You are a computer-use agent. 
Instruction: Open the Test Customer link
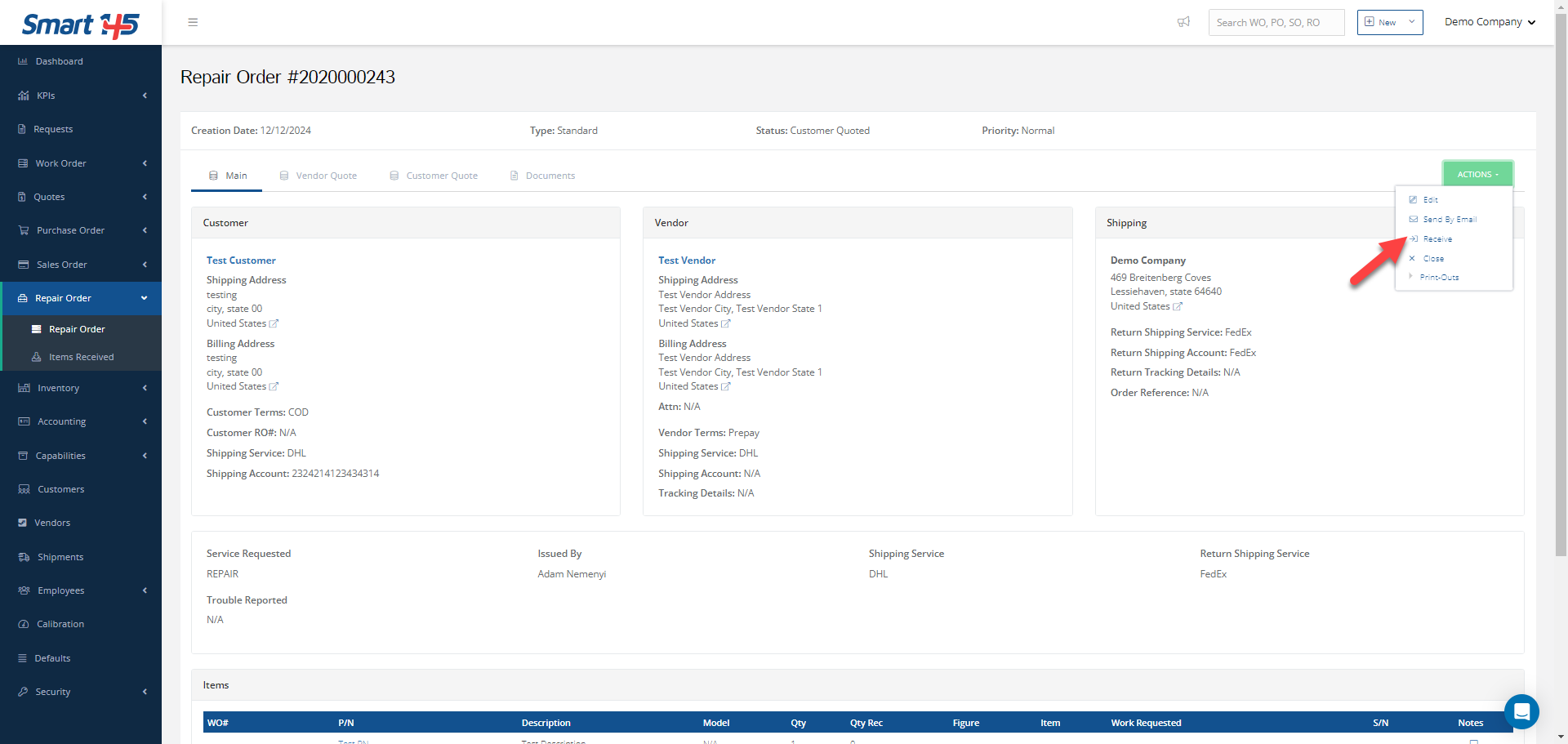point(241,261)
